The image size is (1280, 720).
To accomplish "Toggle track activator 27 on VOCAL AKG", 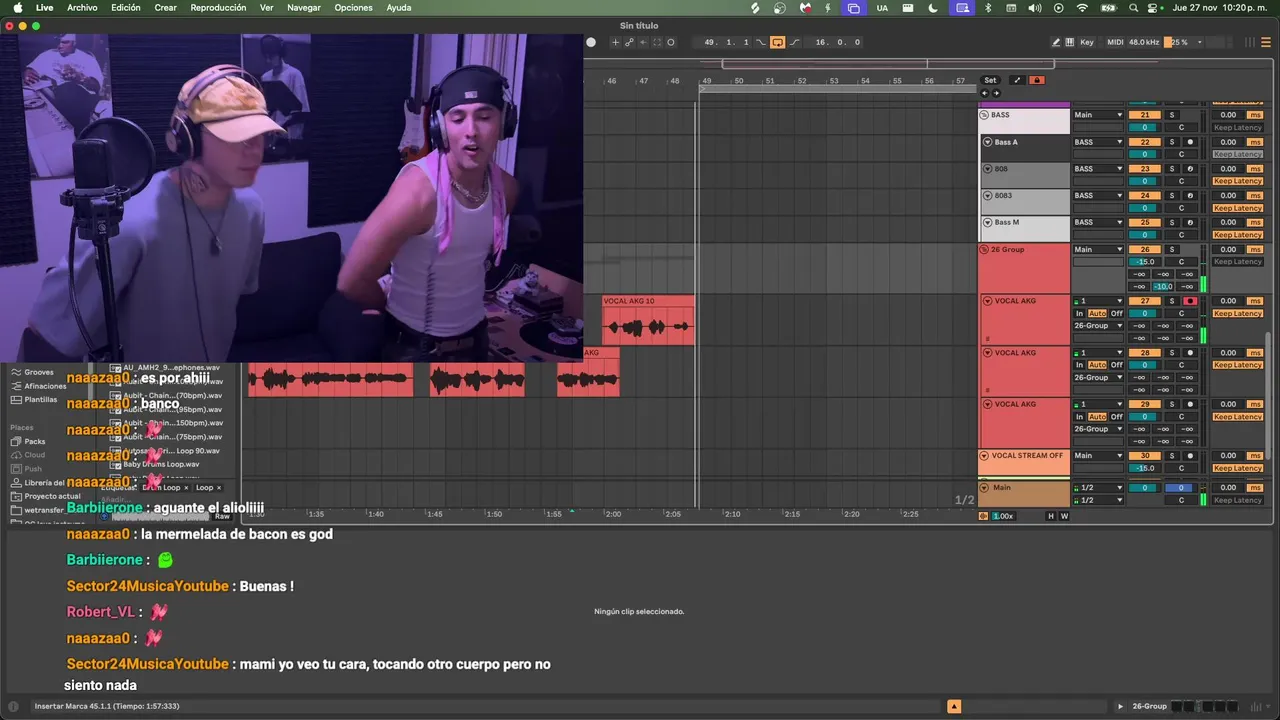I will pos(1145,301).
